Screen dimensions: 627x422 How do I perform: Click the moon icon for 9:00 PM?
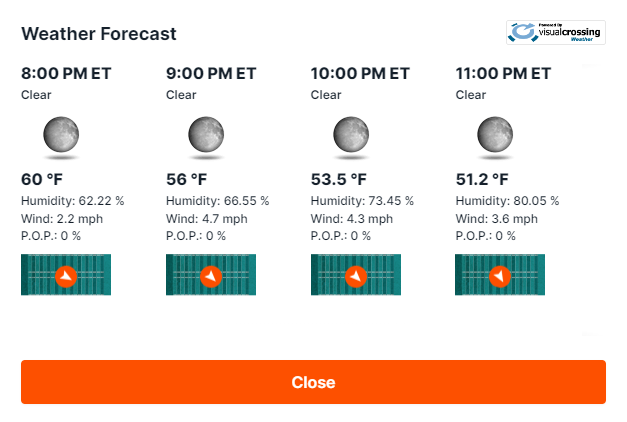coord(206,135)
